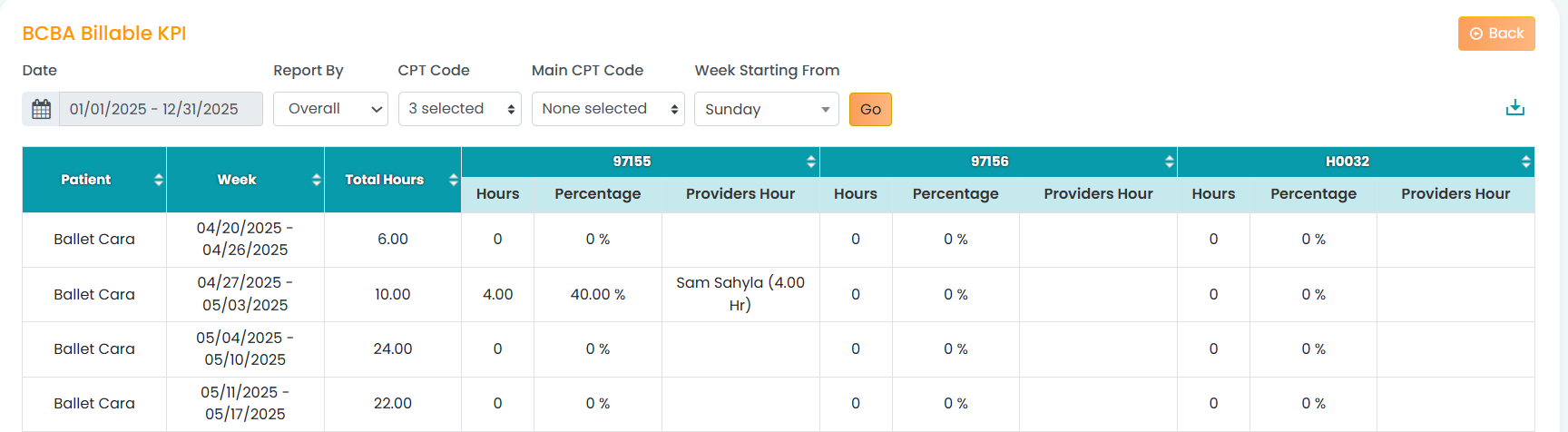Click sort arrows on H0032 header
The image size is (1568, 432).
coord(1525,162)
